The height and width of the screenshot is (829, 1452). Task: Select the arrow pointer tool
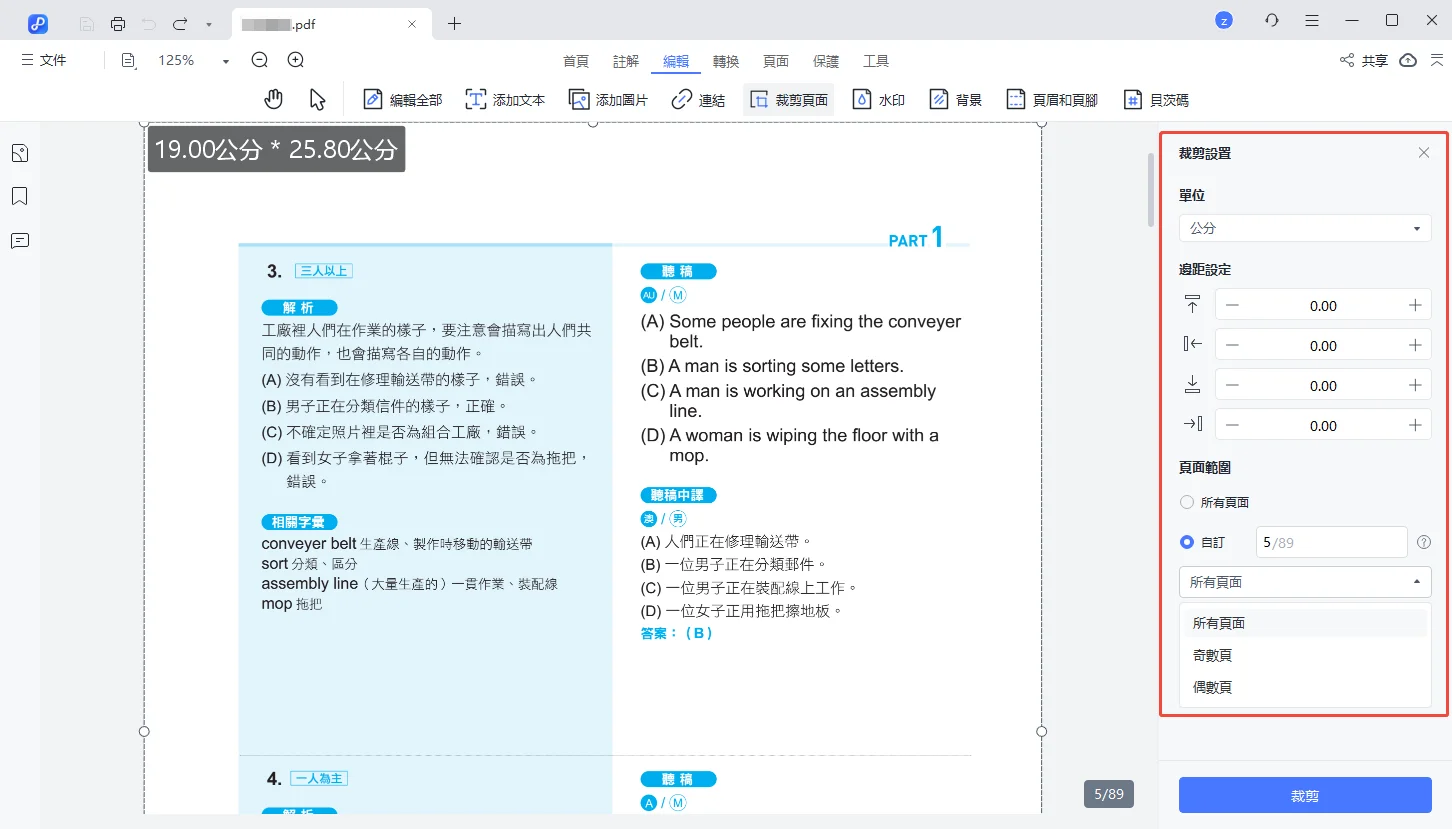(x=318, y=99)
